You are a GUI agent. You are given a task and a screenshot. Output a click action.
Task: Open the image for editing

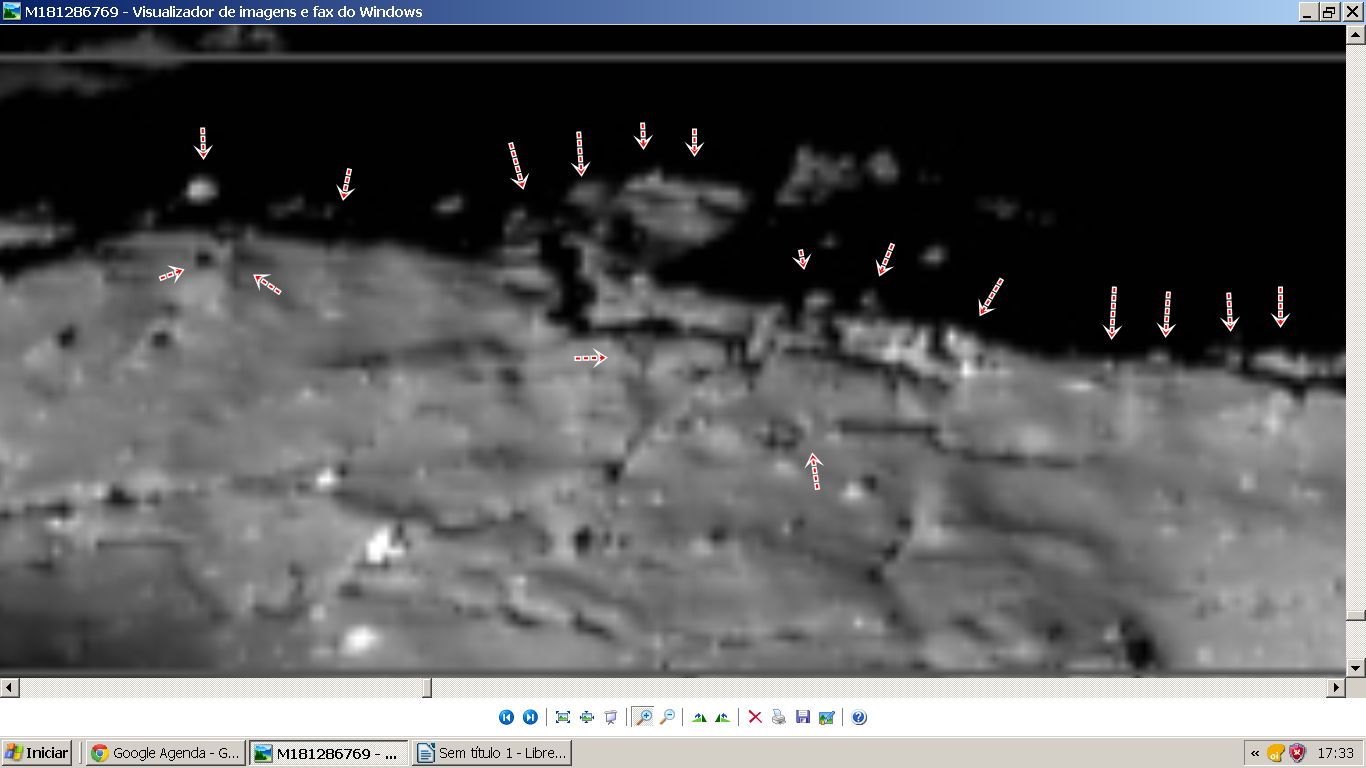(827, 717)
